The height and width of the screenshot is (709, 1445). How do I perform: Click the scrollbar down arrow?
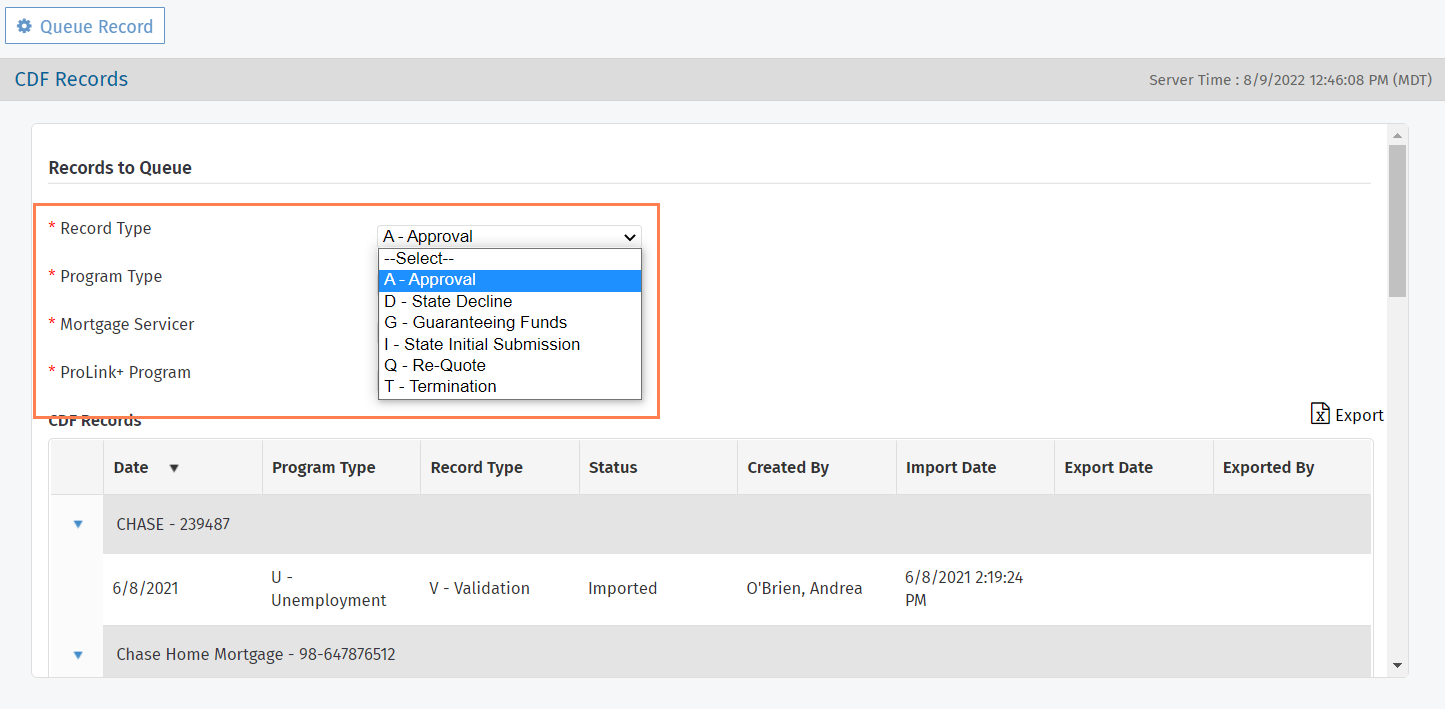[x=1397, y=665]
